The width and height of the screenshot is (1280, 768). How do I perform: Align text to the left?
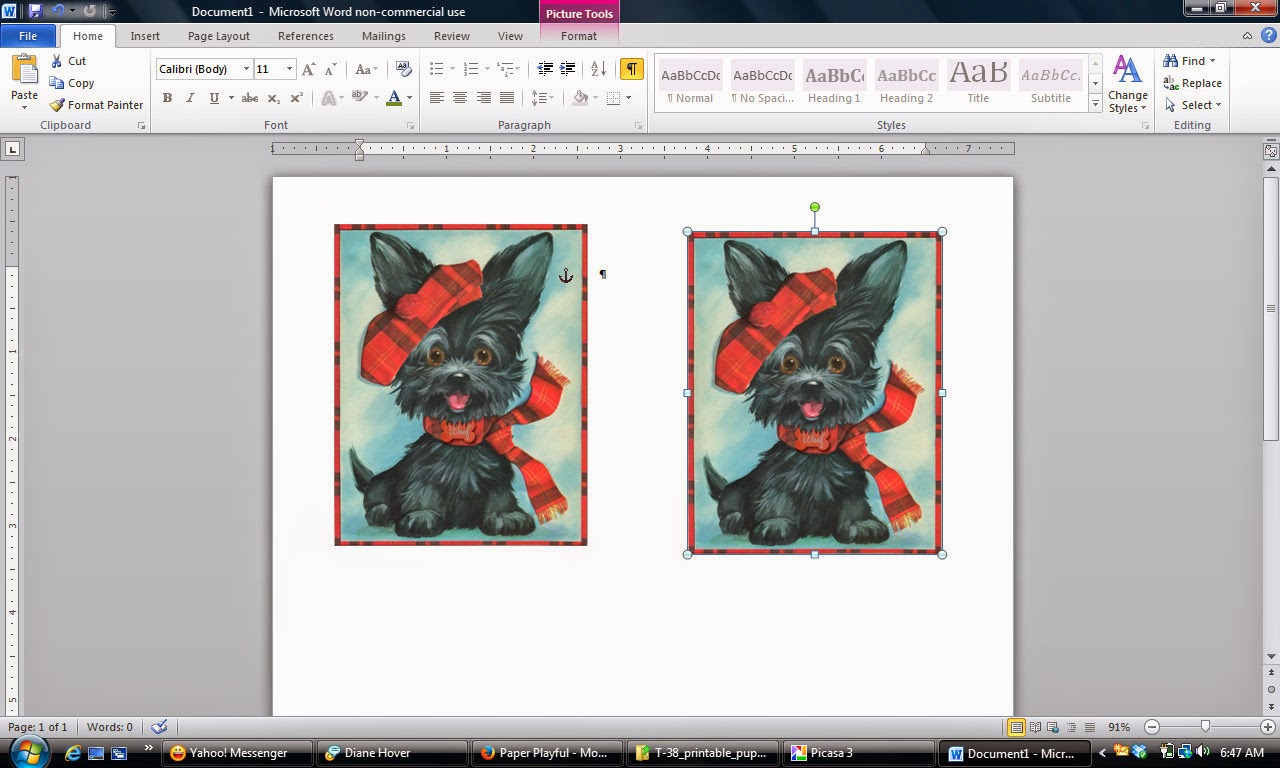coord(437,98)
